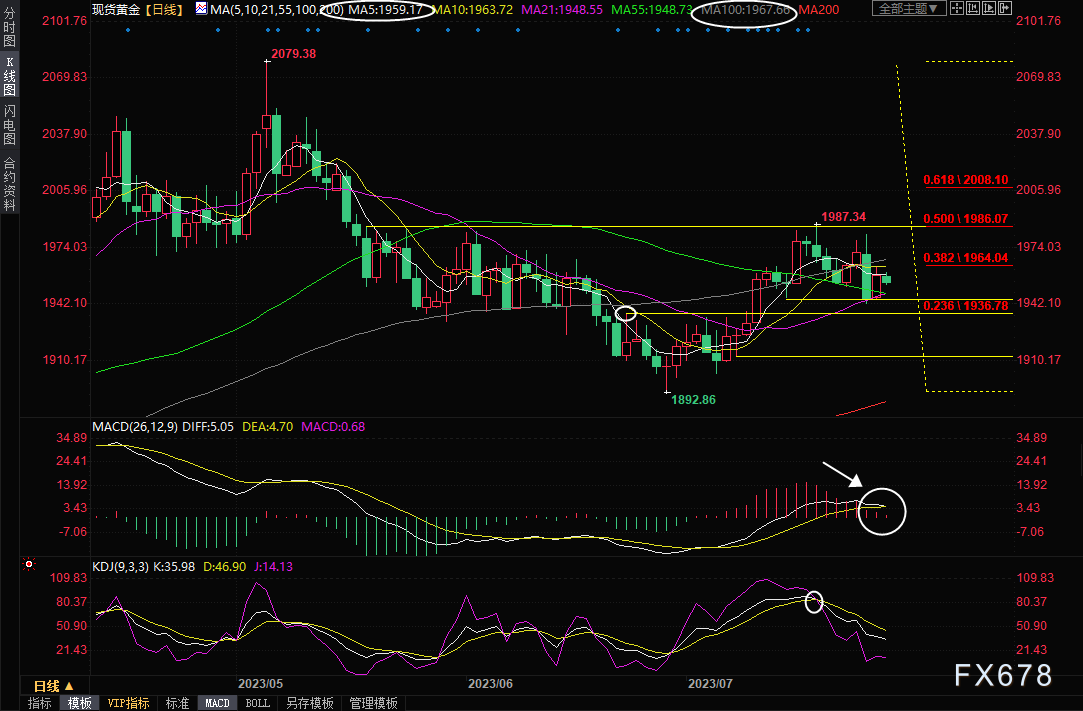Click the purple MA21 legend label
Screen dimensions: 1083x711
pyautogui.click(x=565, y=9)
